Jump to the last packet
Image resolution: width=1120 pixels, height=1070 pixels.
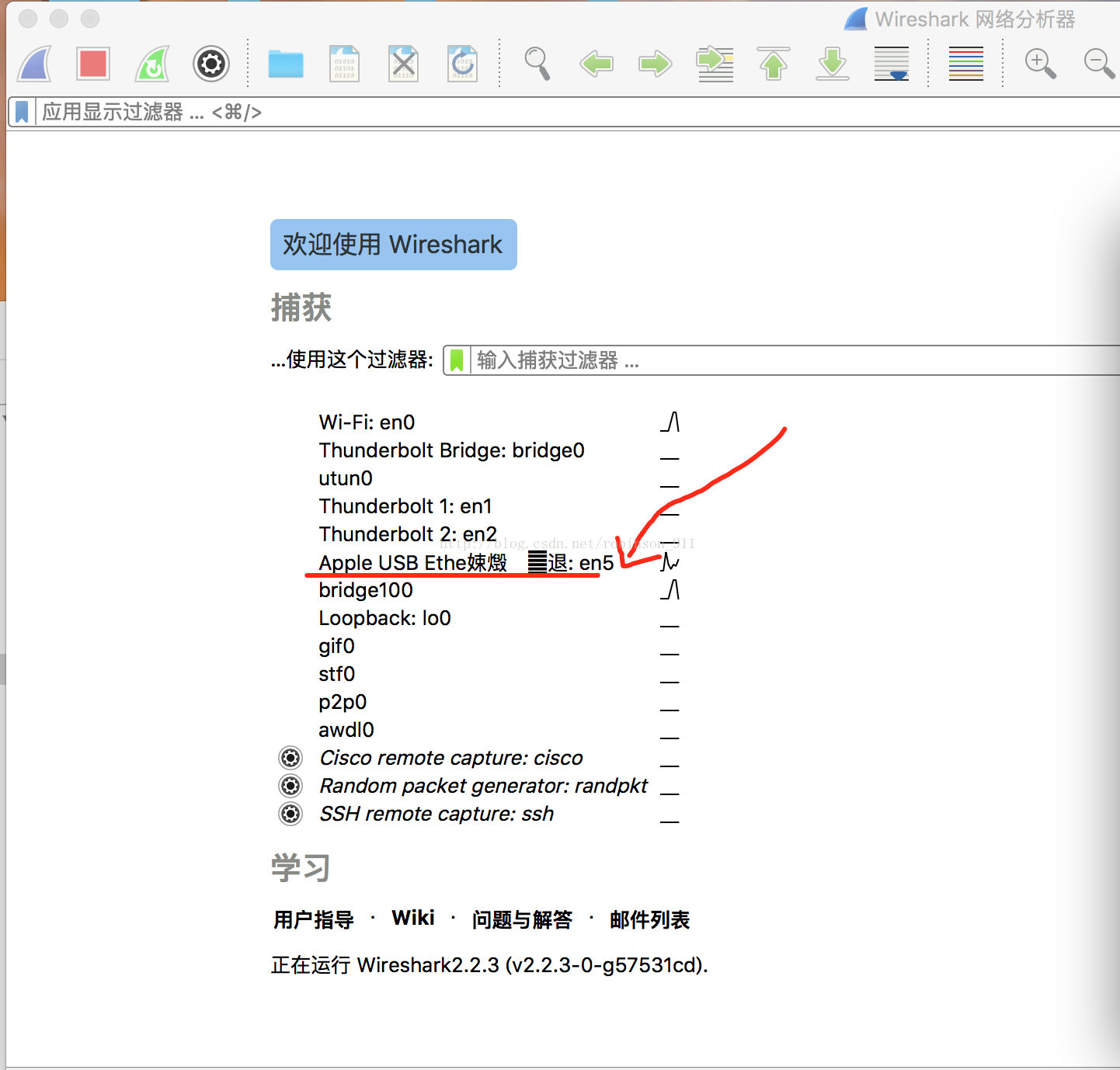833,64
